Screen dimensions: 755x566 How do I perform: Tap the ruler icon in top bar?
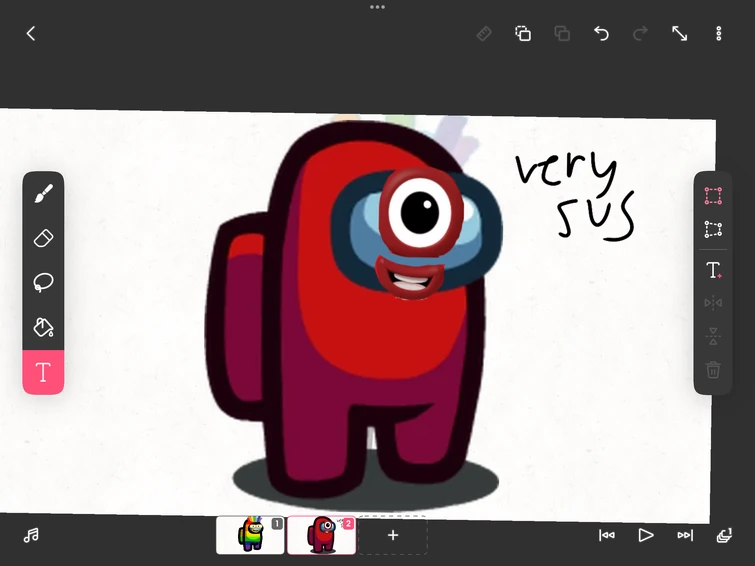pyautogui.click(x=484, y=33)
